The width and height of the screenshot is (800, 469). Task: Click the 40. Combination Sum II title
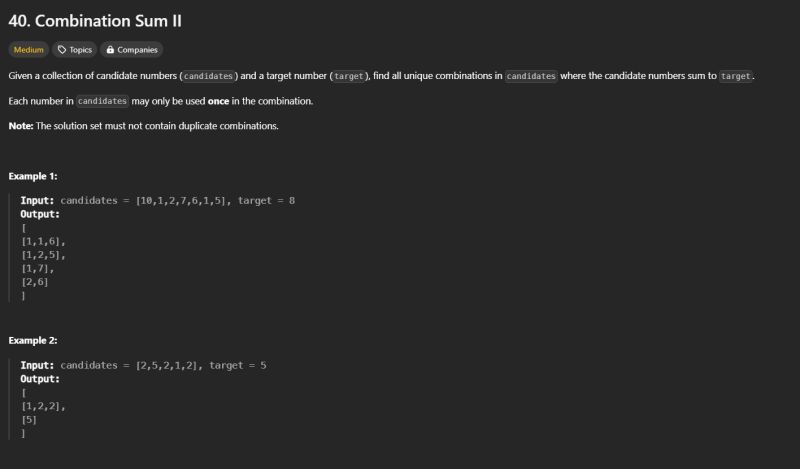tap(95, 21)
